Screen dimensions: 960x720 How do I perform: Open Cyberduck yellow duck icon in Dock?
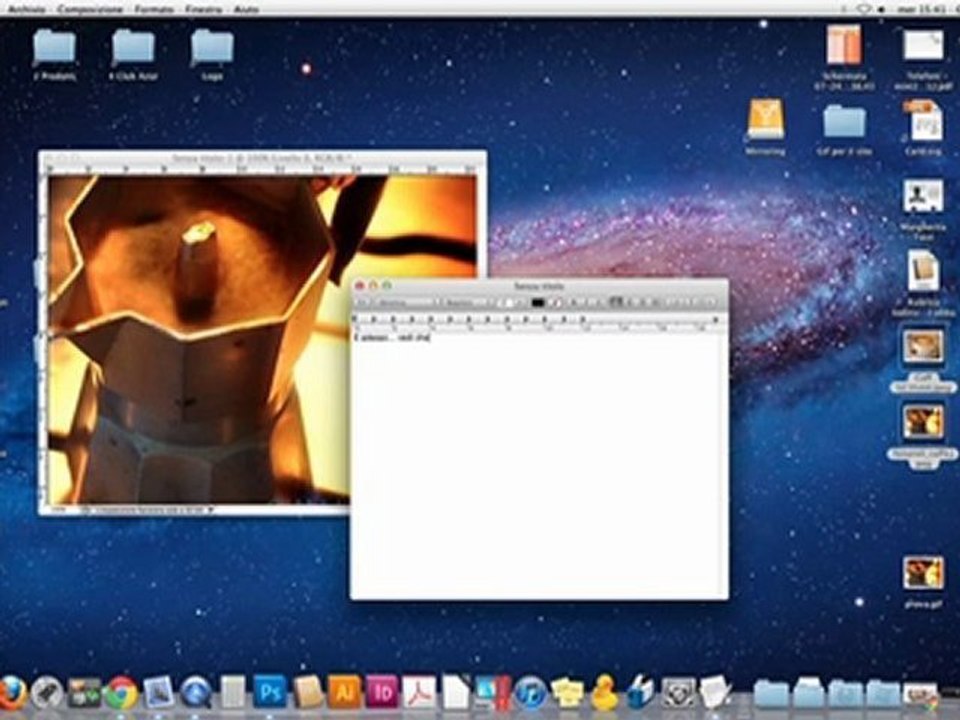click(604, 693)
